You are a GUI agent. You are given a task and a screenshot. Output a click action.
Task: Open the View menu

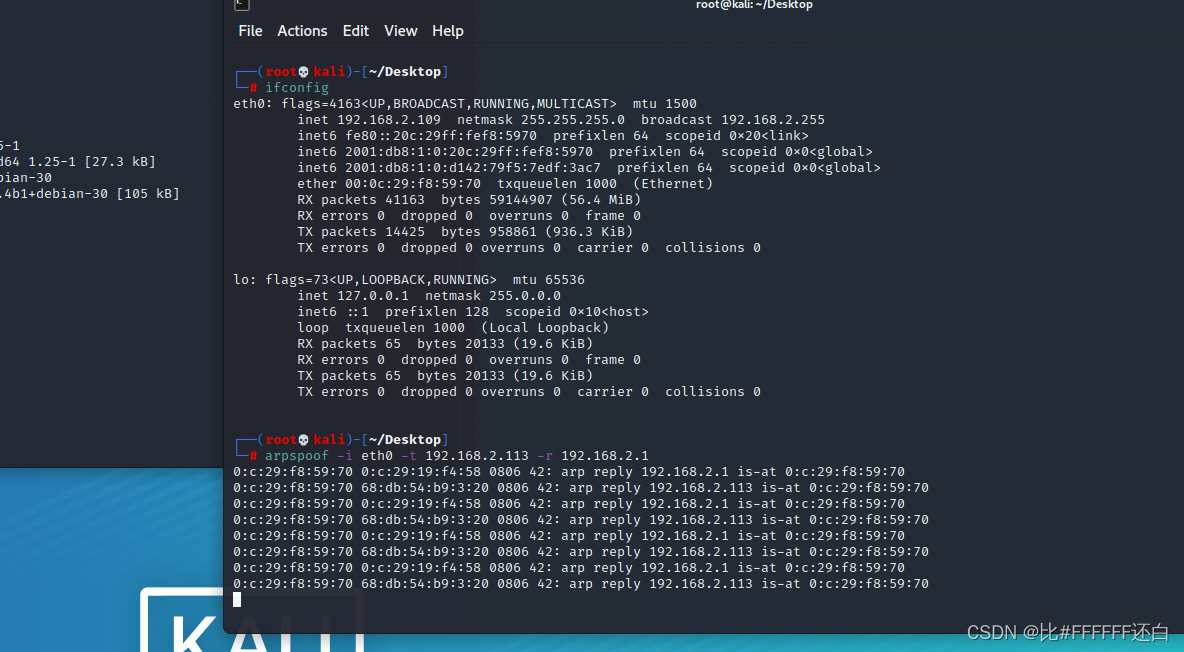pos(400,31)
